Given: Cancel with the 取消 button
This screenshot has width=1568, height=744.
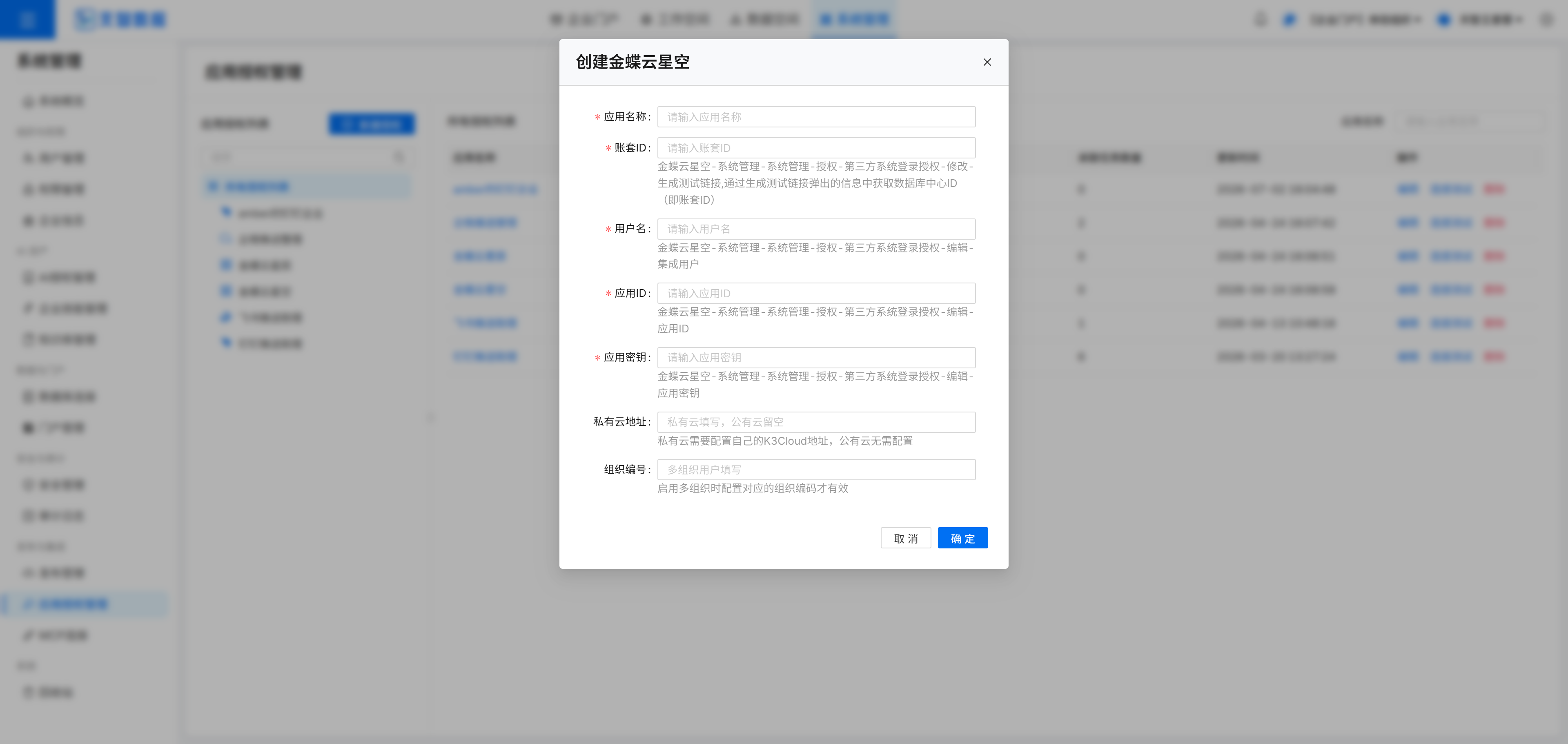Looking at the screenshot, I should click(905, 538).
